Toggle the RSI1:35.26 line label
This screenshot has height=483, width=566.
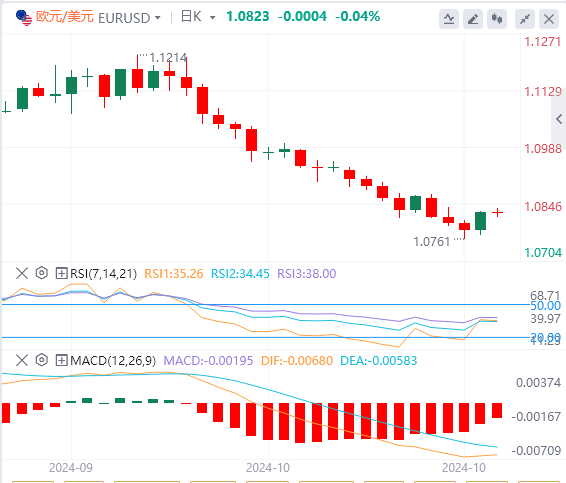coord(174,274)
